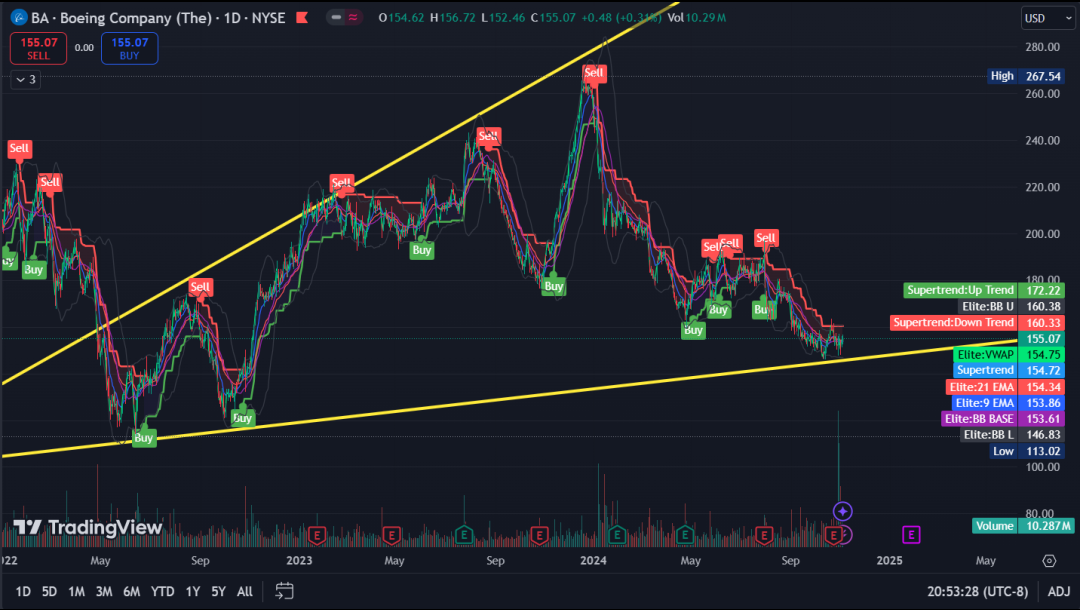
Task: Click the green earnings E marker near May 2024
Action: pos(685,534)
